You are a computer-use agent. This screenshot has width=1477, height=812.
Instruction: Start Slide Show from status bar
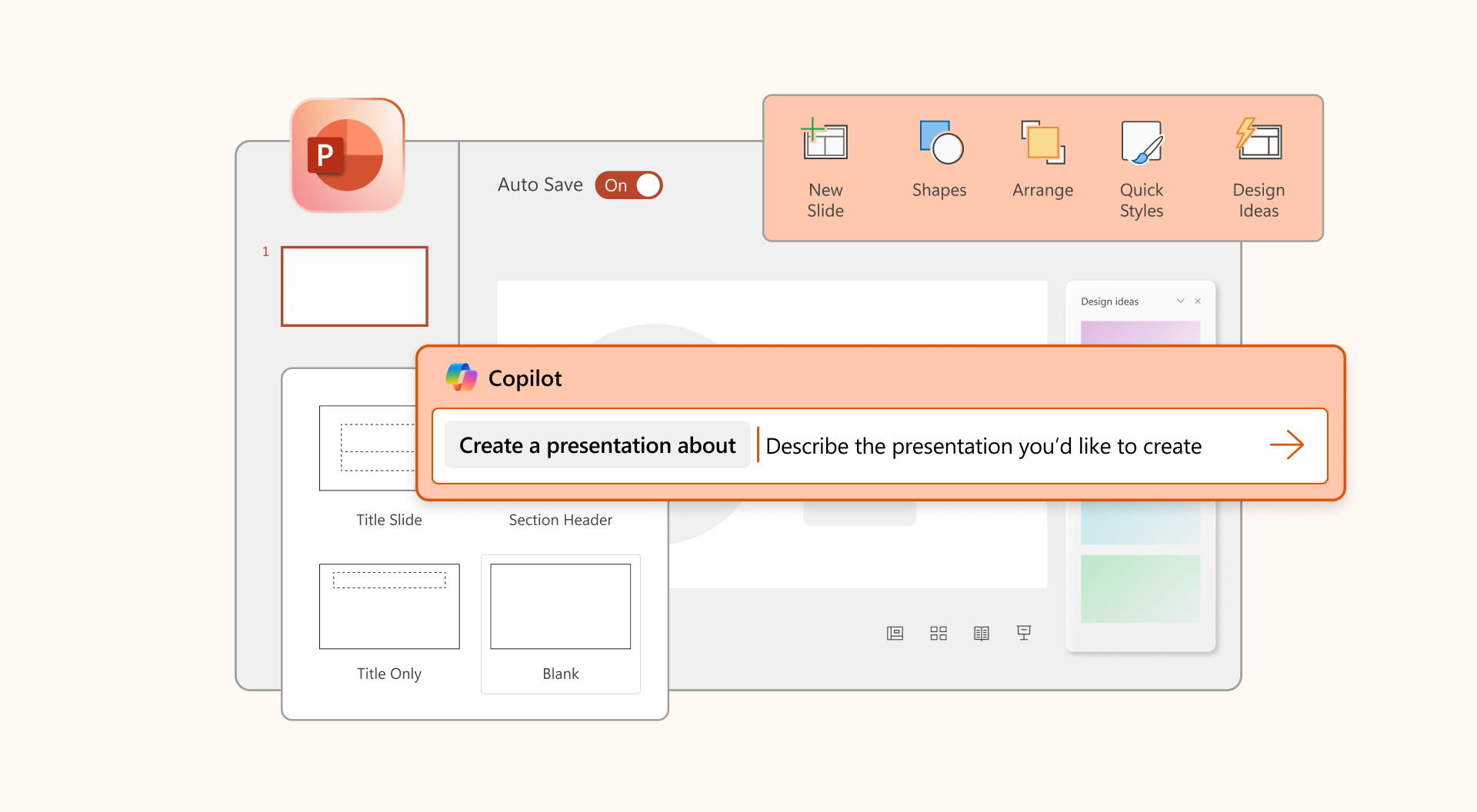(x=1024, y=633)
